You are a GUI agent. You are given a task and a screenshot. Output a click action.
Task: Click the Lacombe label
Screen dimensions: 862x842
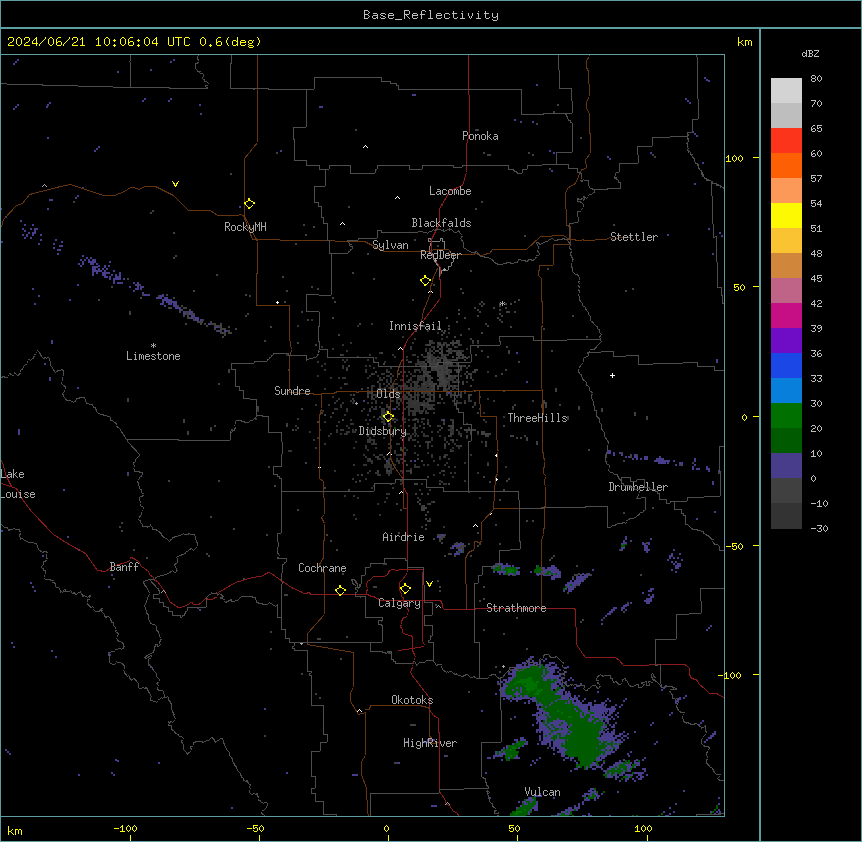pos(450,191)
